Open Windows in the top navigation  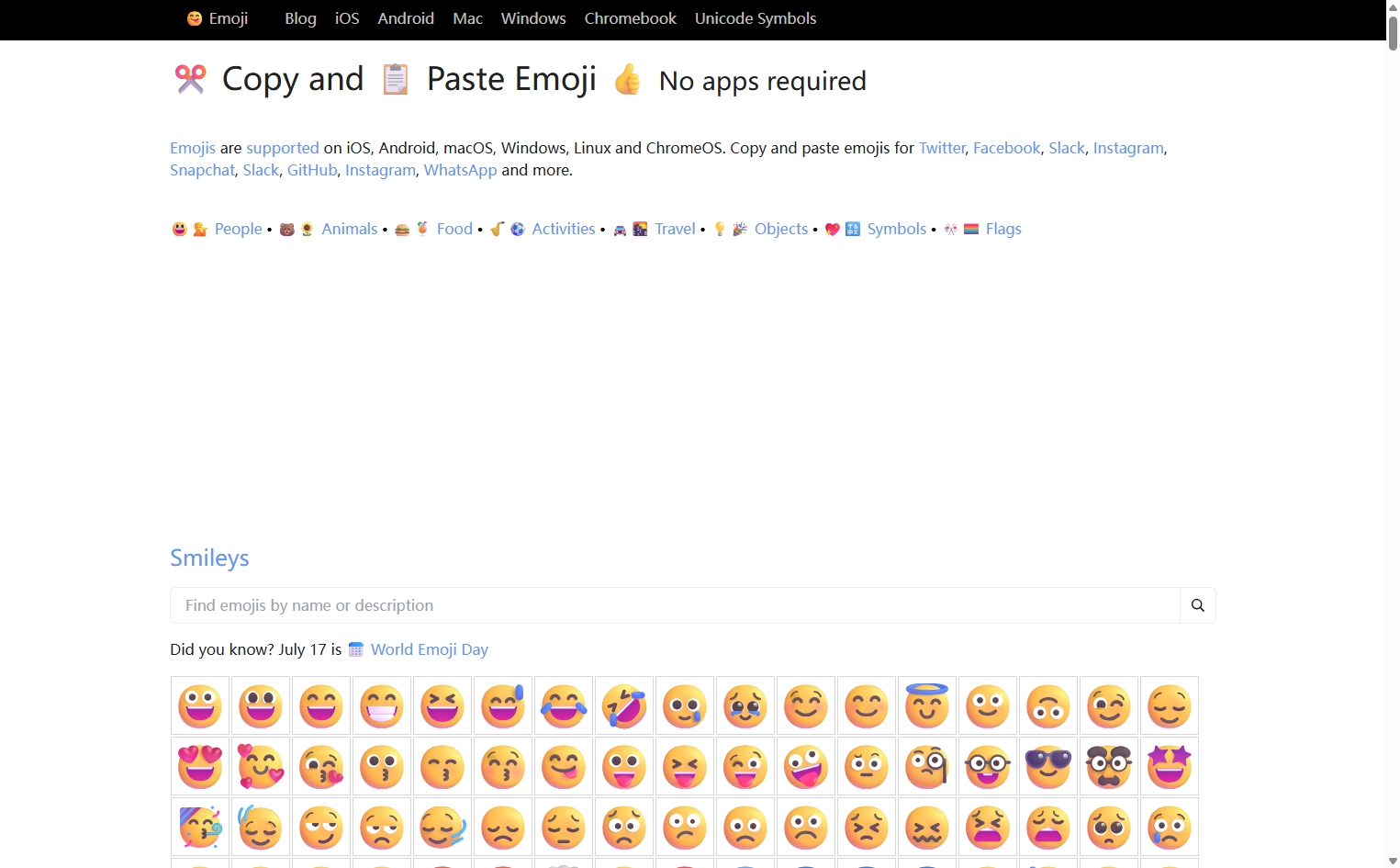tap(533, 18)
